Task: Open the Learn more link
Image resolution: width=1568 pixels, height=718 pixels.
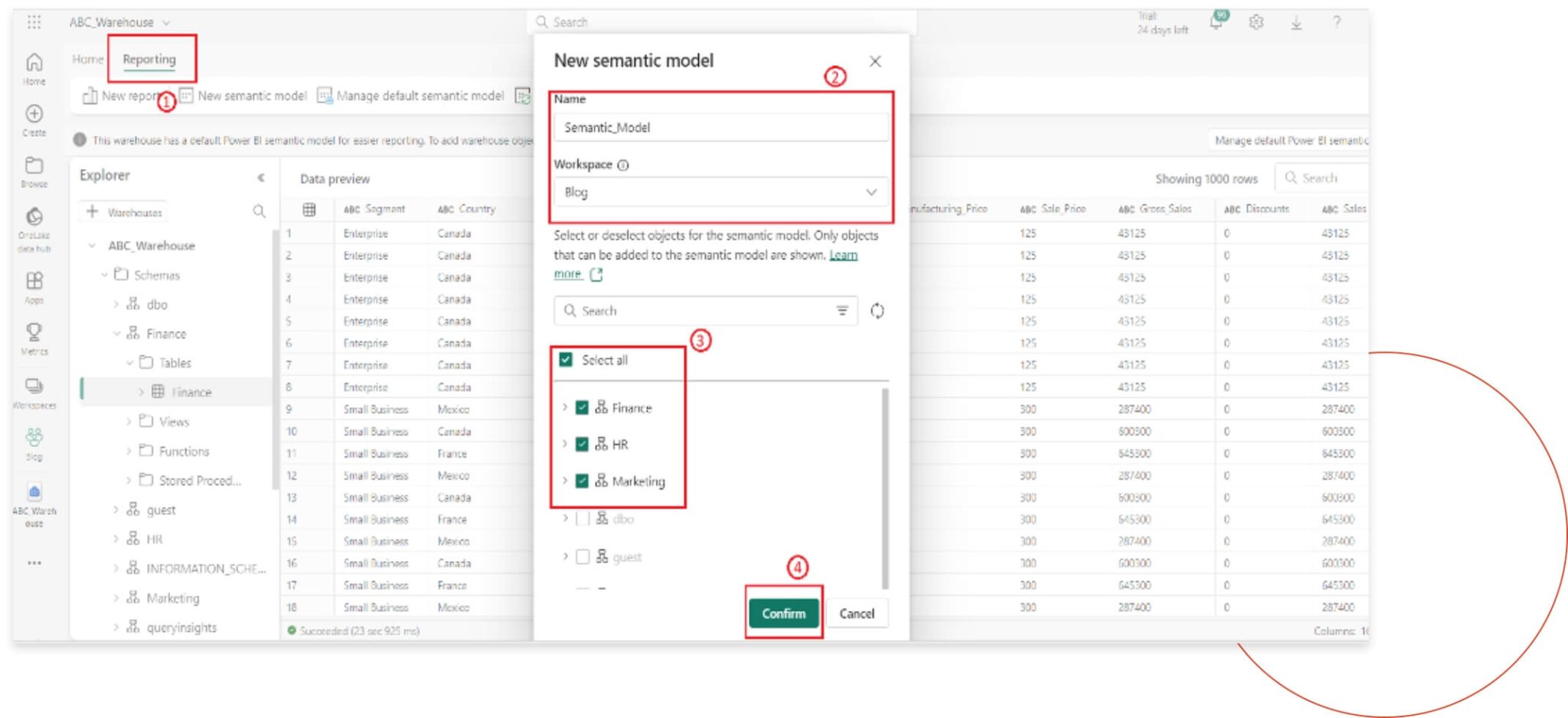Action: point(843,255)
